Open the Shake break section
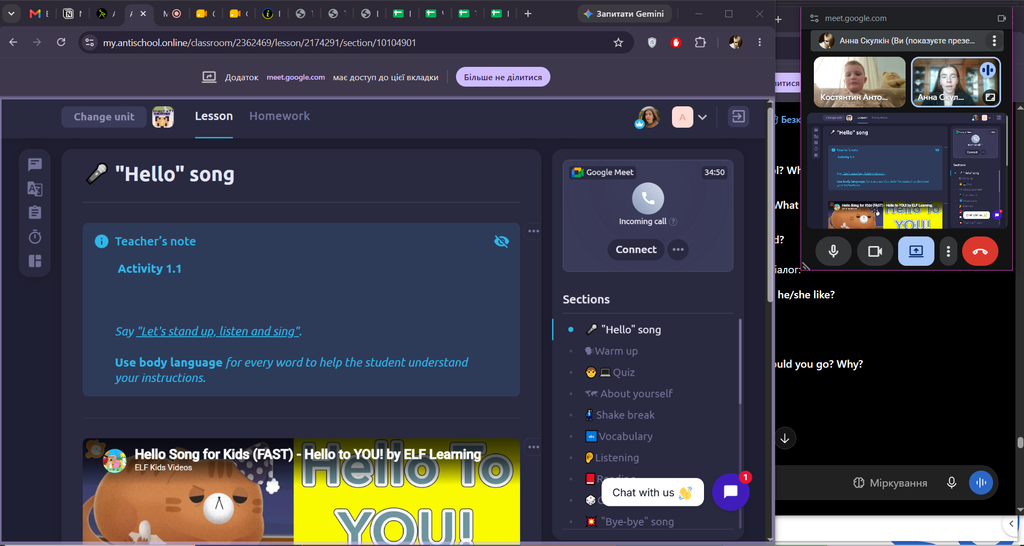This screenshot has height=546, width=1024. coord(620,415)
